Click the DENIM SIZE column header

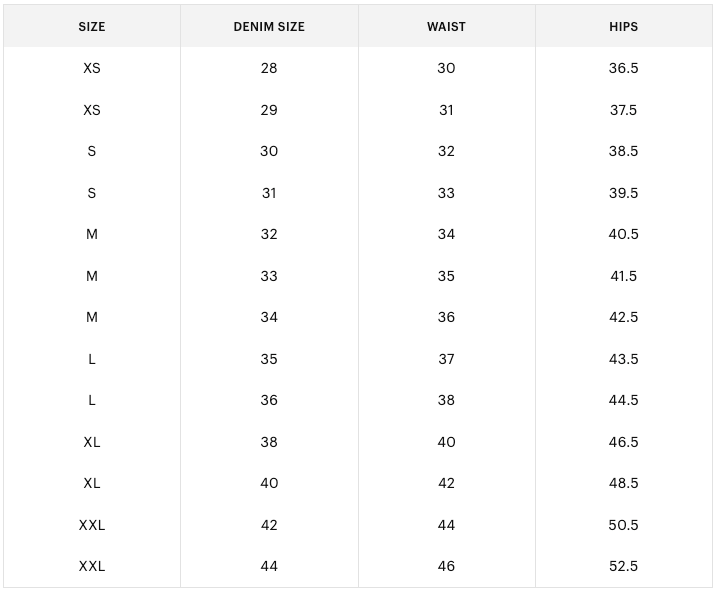tap(269, 27)
